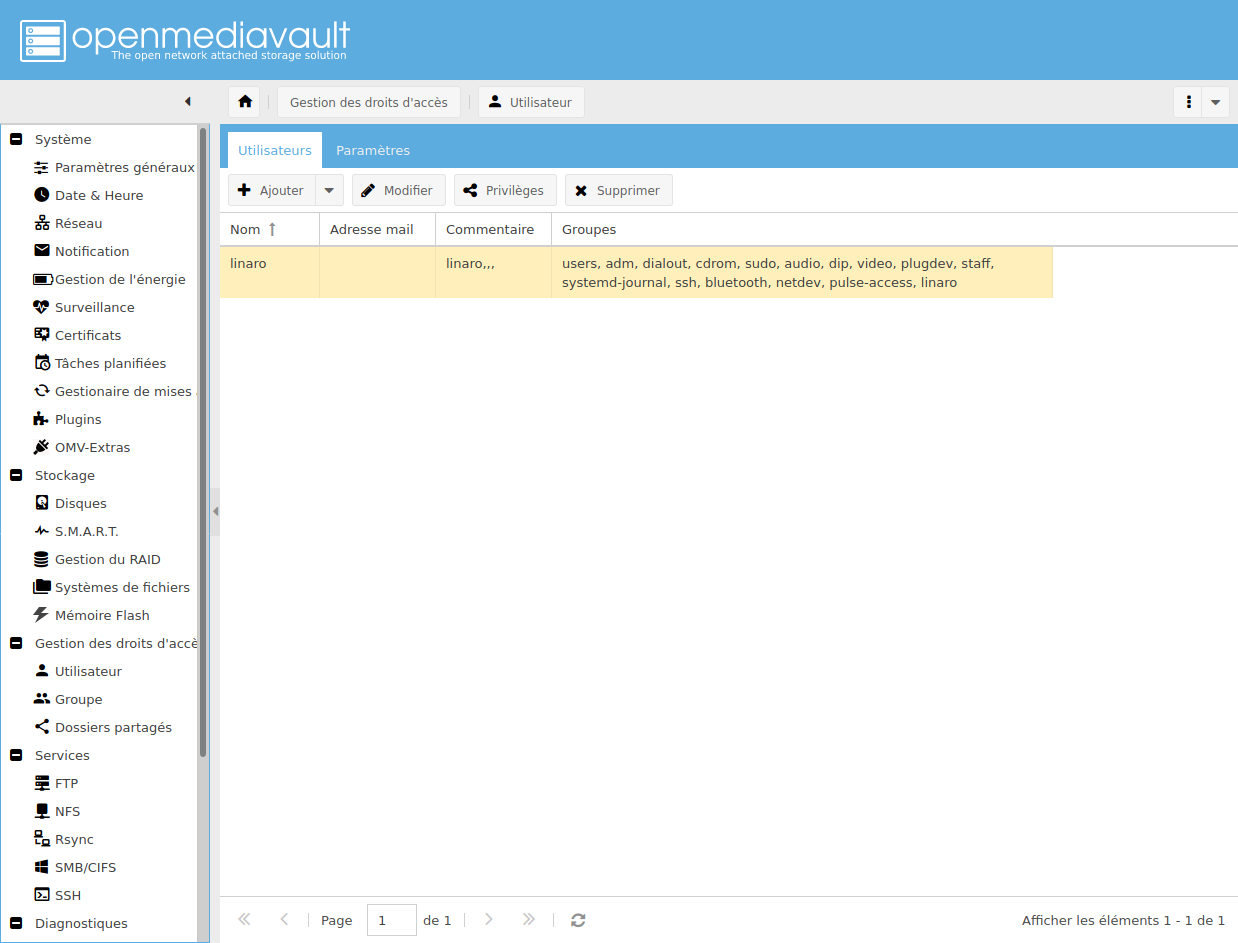This screenshot has width=1238, height=943.
Task: Open Gestion du RAID page
Action: pos(107,559)
